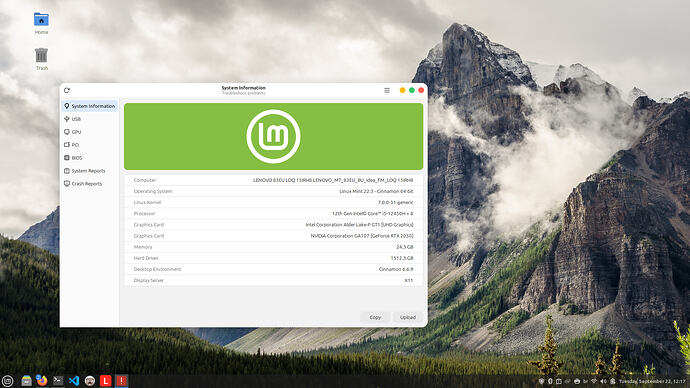Open the printer tray icon
The height and width of the screenshot is (388, 690).
[x=577, y=381]
